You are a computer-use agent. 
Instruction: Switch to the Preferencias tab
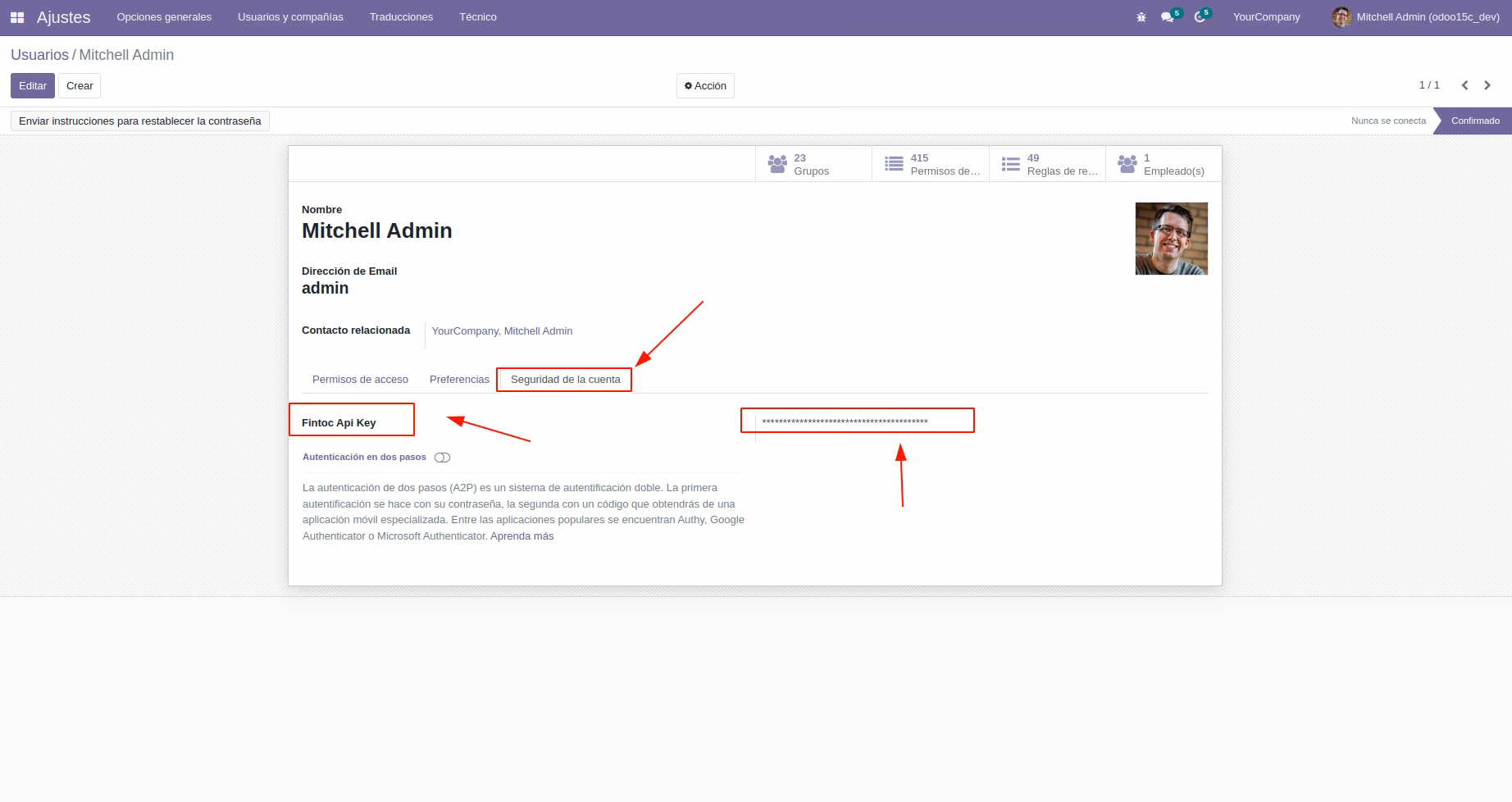click(459, 380)
